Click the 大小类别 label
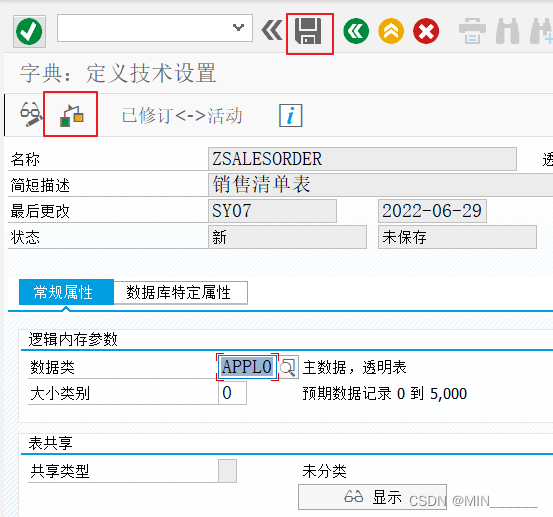The height and width of the screenshot is (517, 553). 60,394
